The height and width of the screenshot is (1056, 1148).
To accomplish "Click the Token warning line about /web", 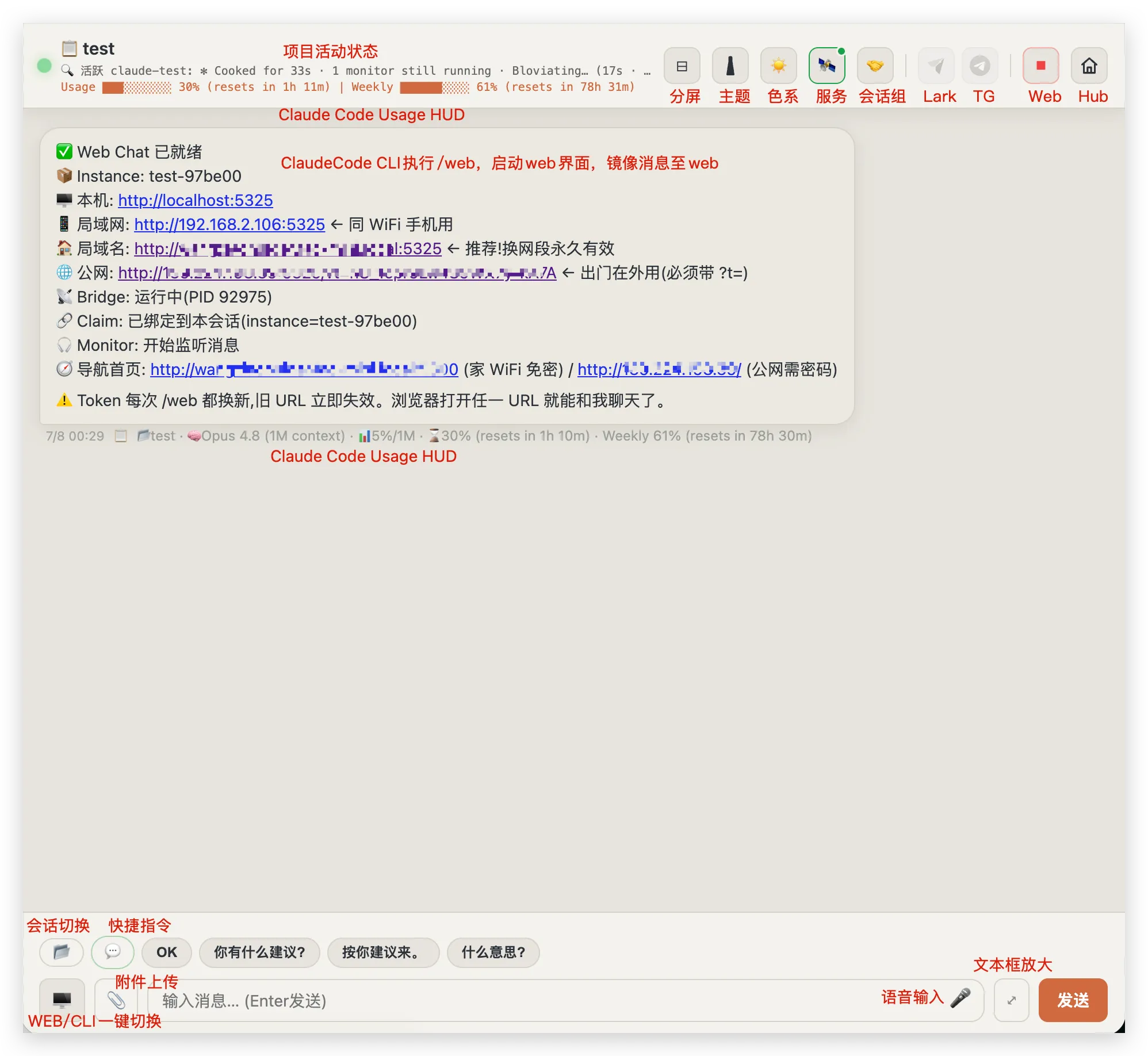I will click(362, 400).
